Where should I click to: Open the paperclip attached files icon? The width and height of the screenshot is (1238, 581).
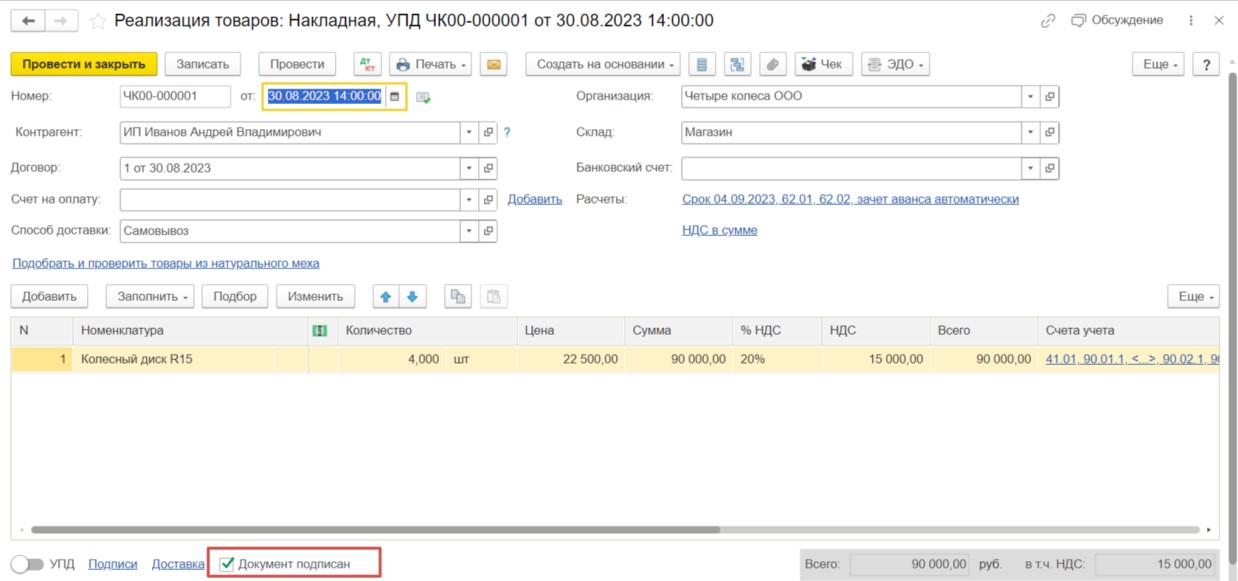coord(772,64)
